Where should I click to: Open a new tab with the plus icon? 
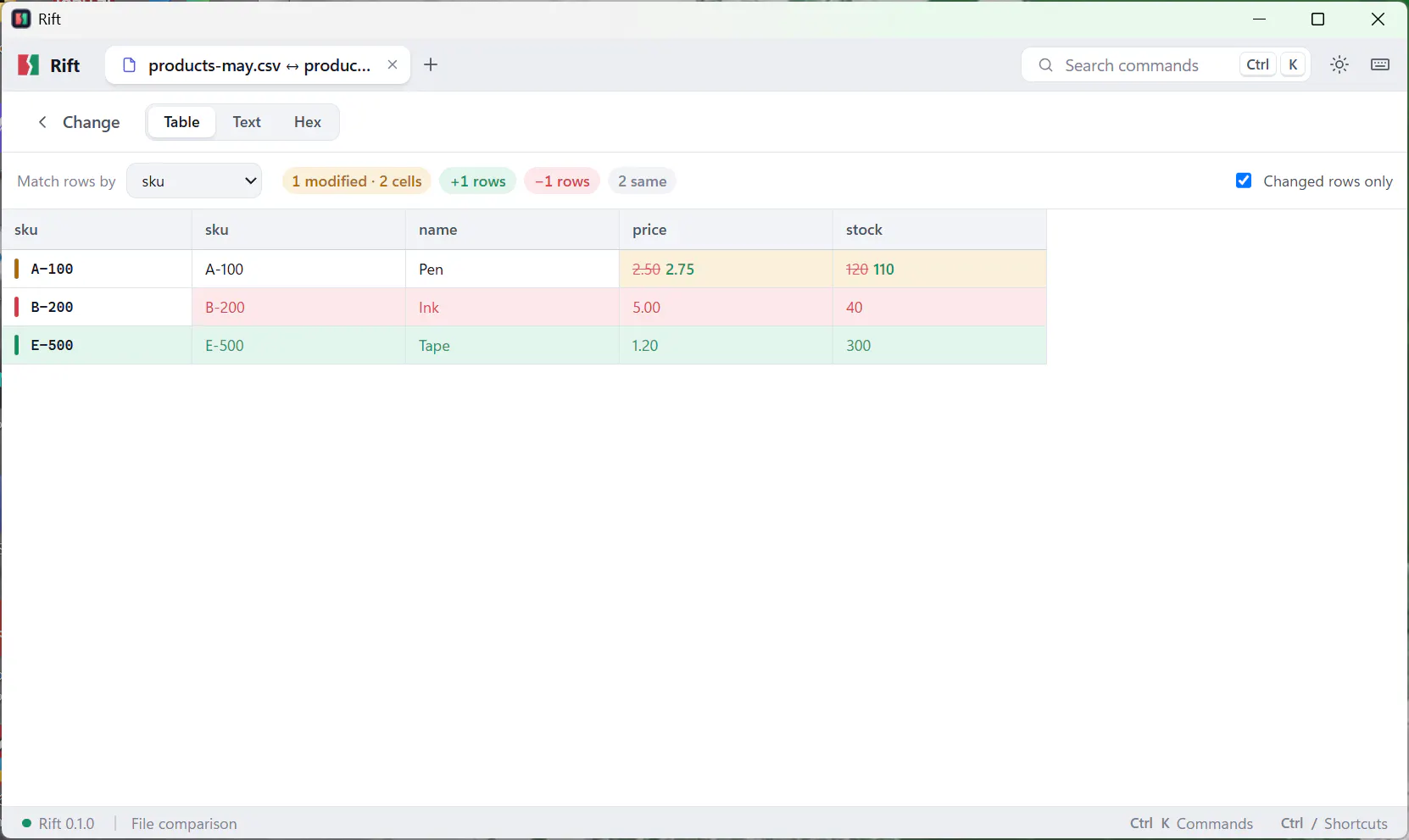431,64
